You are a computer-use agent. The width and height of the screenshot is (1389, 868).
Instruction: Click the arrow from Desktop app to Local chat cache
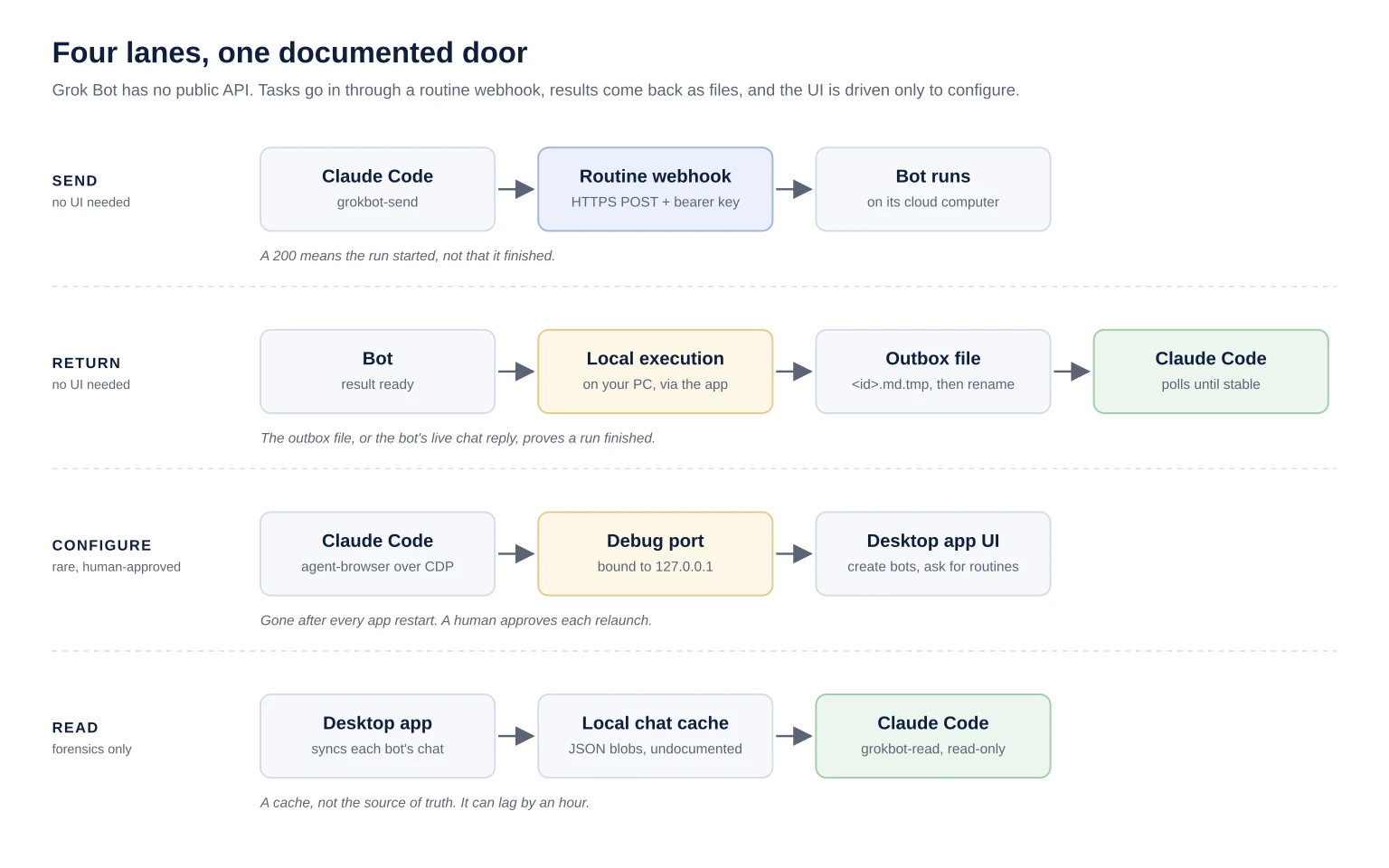(516, 736)
